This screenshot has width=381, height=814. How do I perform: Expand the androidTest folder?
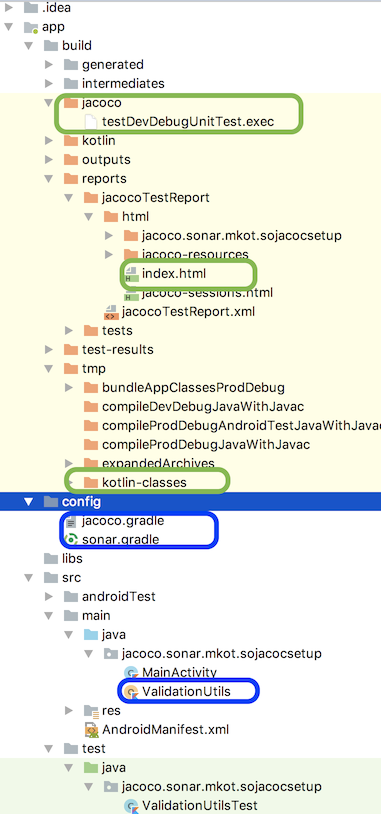(x=49, y=596)
